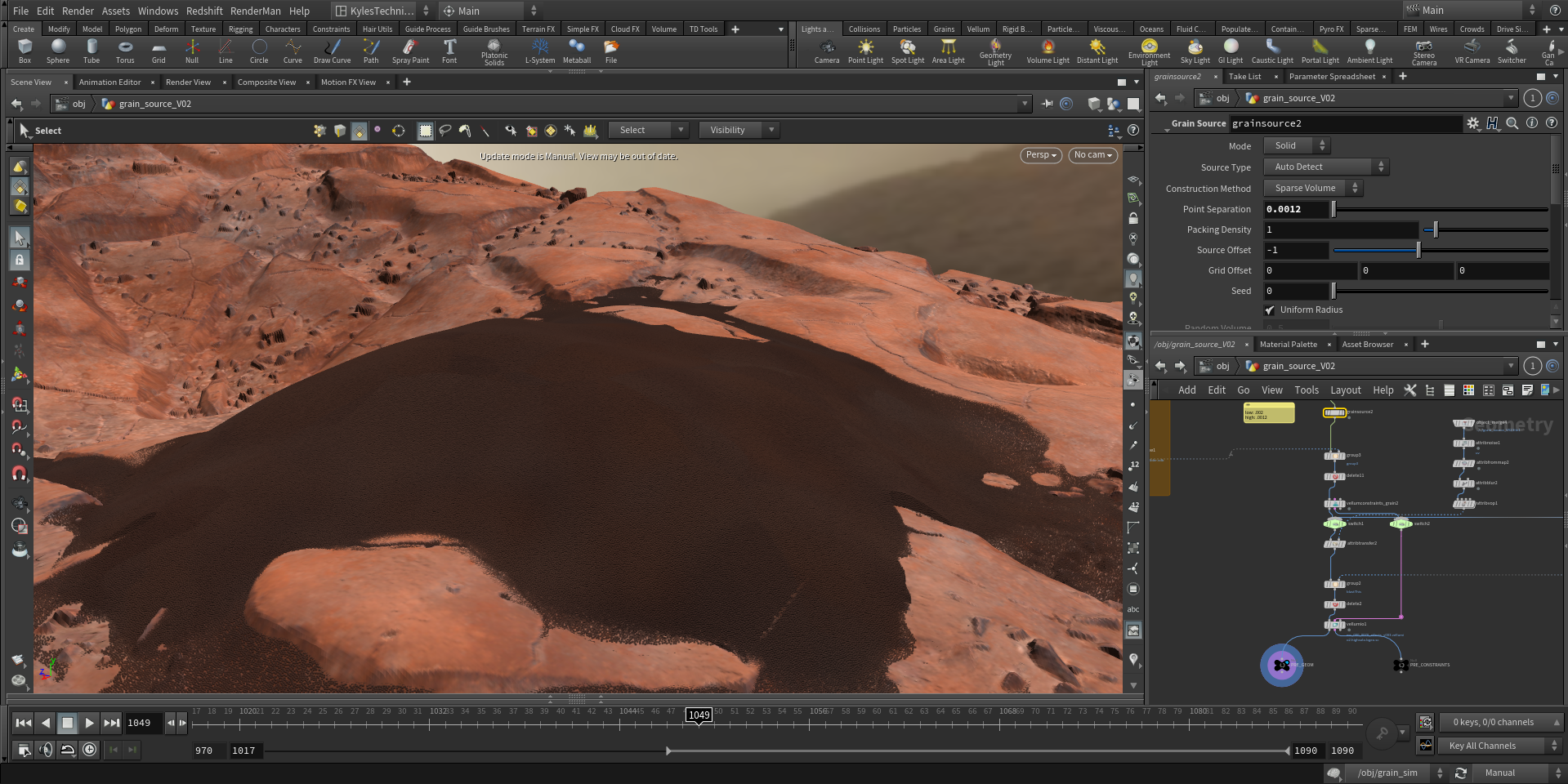Open the Construction Method dropdown

click(1313, 188)
